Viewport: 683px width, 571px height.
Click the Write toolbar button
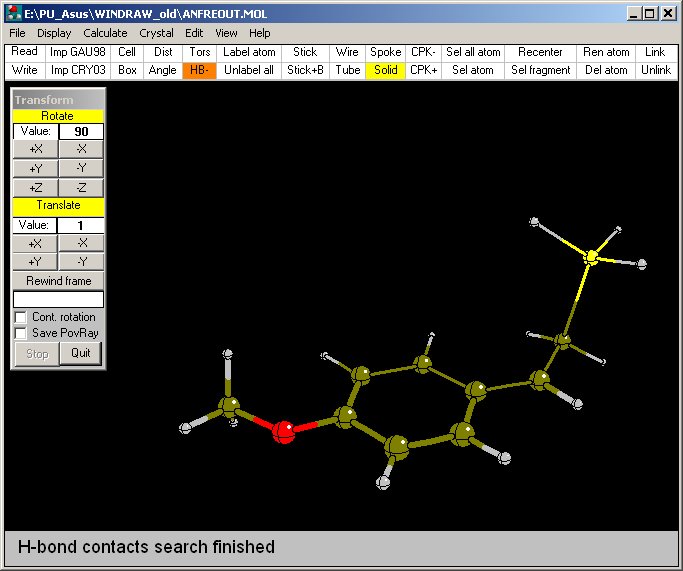24,70
